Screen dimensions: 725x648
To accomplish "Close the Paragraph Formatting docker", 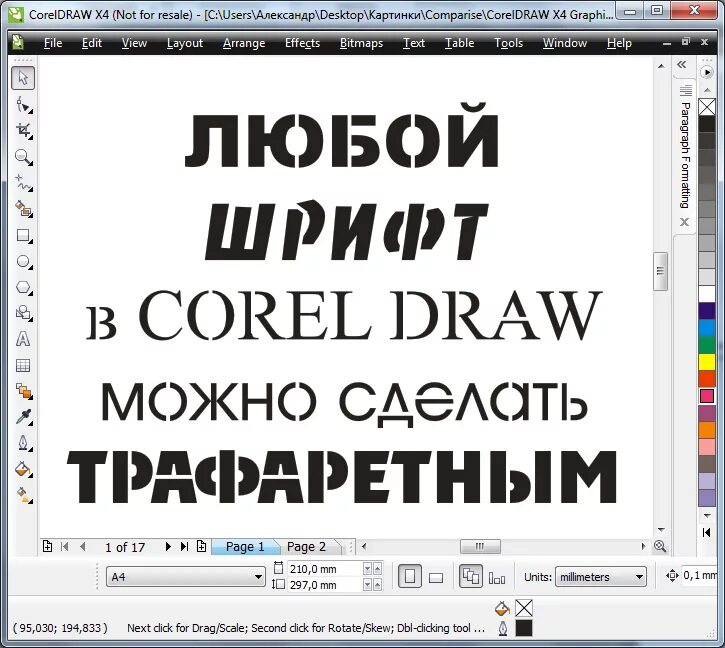I will [685, 222].
